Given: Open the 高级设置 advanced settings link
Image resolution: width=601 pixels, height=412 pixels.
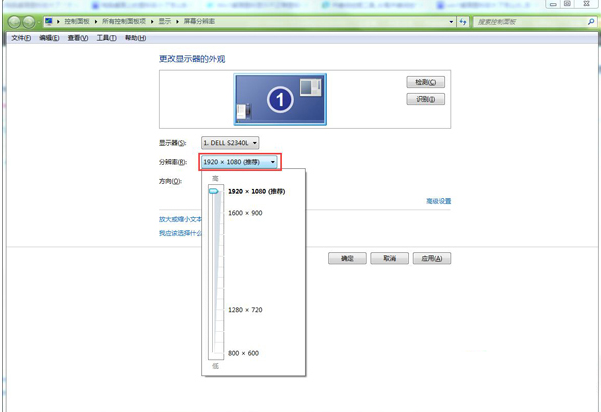Looking at the screenshot, I should pos(438,201).
